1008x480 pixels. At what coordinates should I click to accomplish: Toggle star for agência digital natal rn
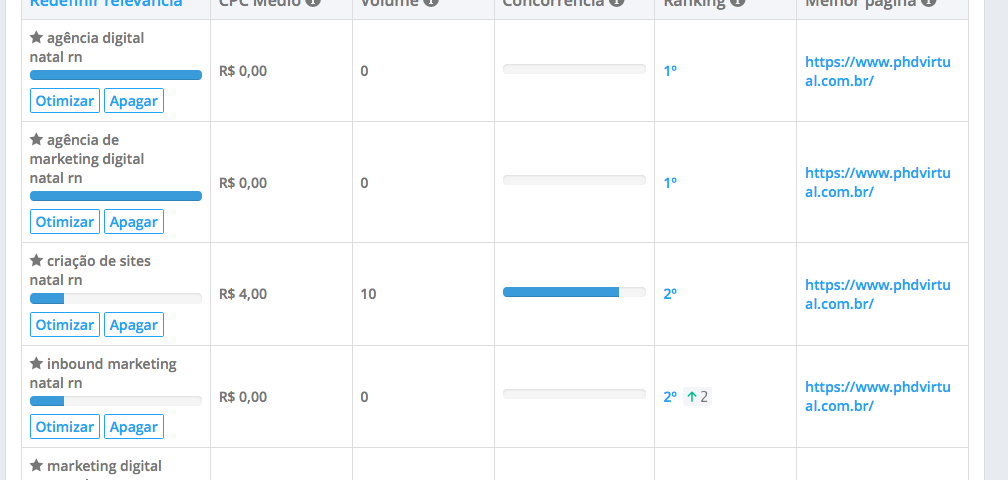click(x=36, y=38)
